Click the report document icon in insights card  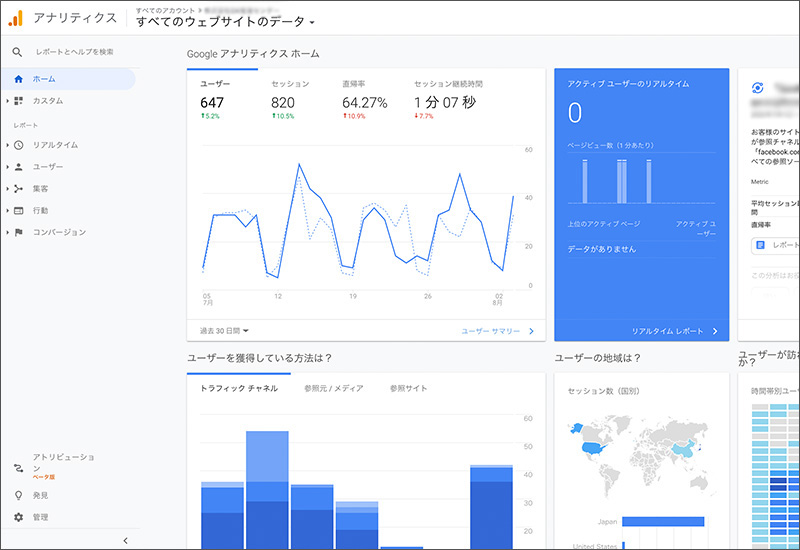[x=760, y=245]
